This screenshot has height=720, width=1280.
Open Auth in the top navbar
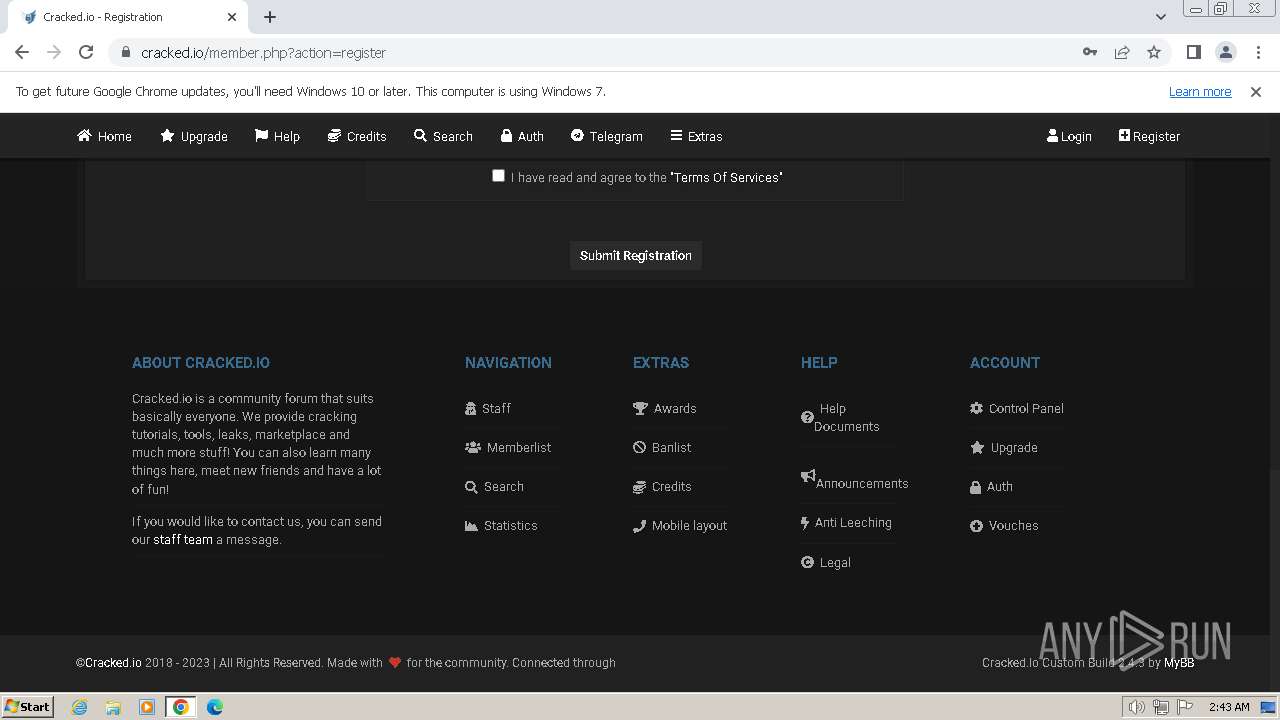tap(522, 136)
